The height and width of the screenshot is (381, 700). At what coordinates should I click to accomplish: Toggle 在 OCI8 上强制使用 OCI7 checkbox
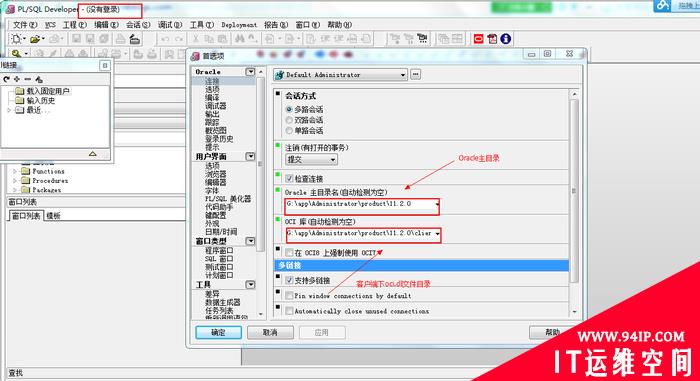(289, 253)
